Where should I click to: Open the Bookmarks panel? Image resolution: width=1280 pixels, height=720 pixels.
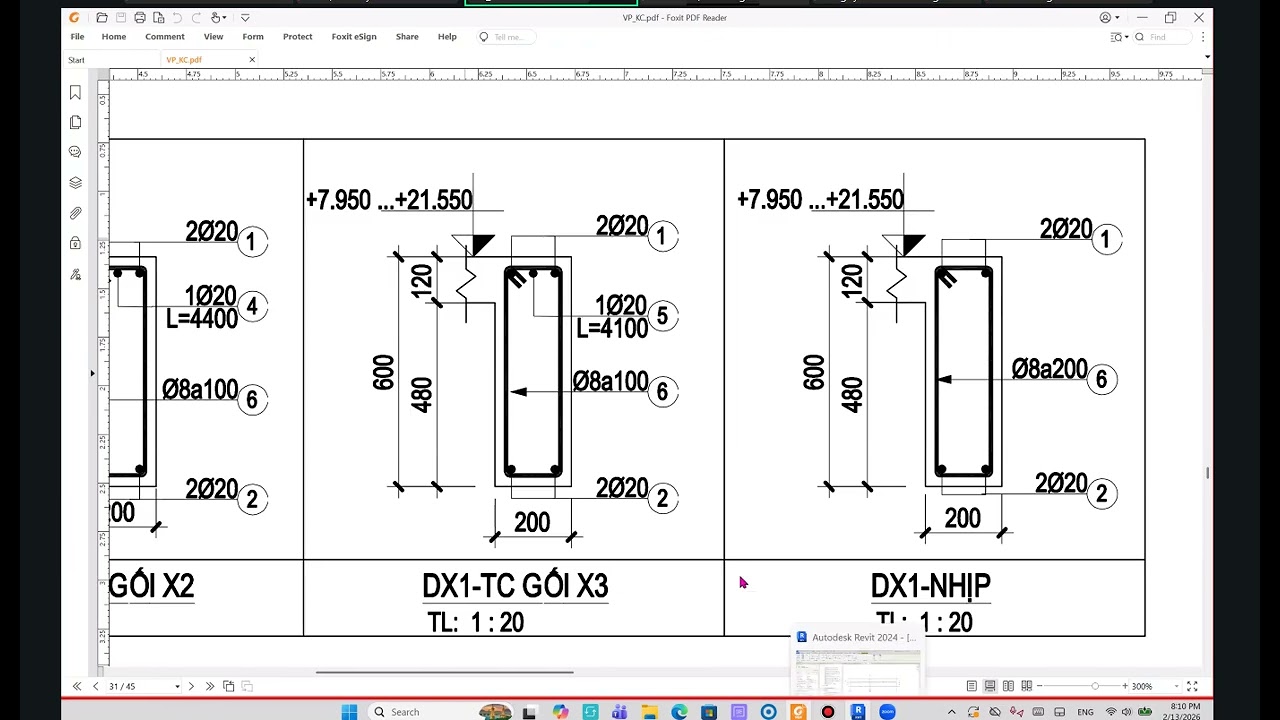point(75,92)
